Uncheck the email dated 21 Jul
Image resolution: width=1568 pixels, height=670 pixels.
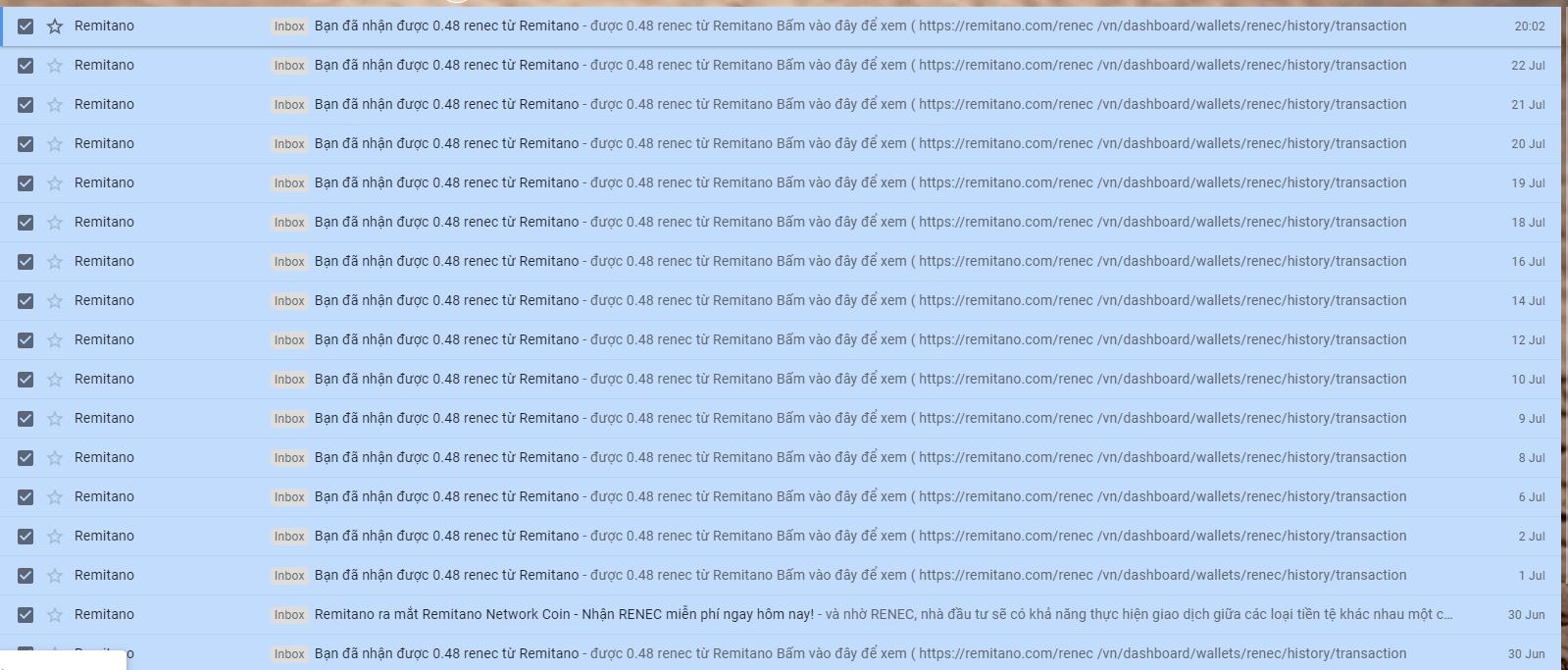coord(25,105)
